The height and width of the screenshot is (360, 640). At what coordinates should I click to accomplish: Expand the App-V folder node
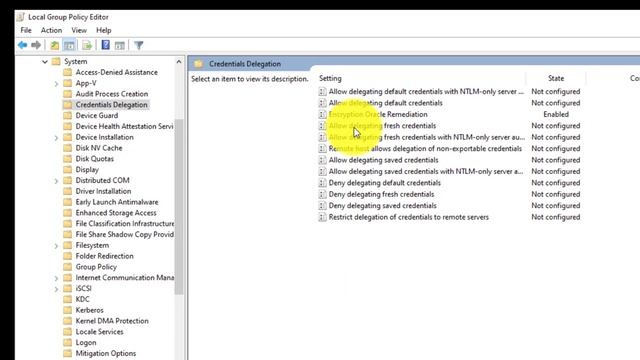pos(56,83)
